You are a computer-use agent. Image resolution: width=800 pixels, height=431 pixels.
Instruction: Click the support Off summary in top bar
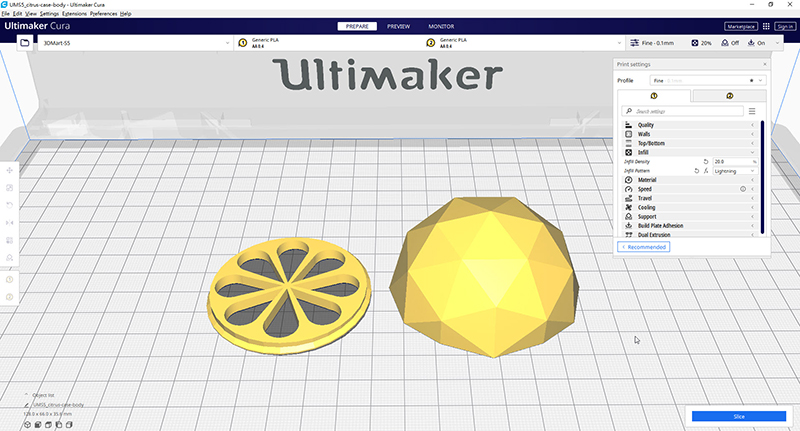[730, 43]
